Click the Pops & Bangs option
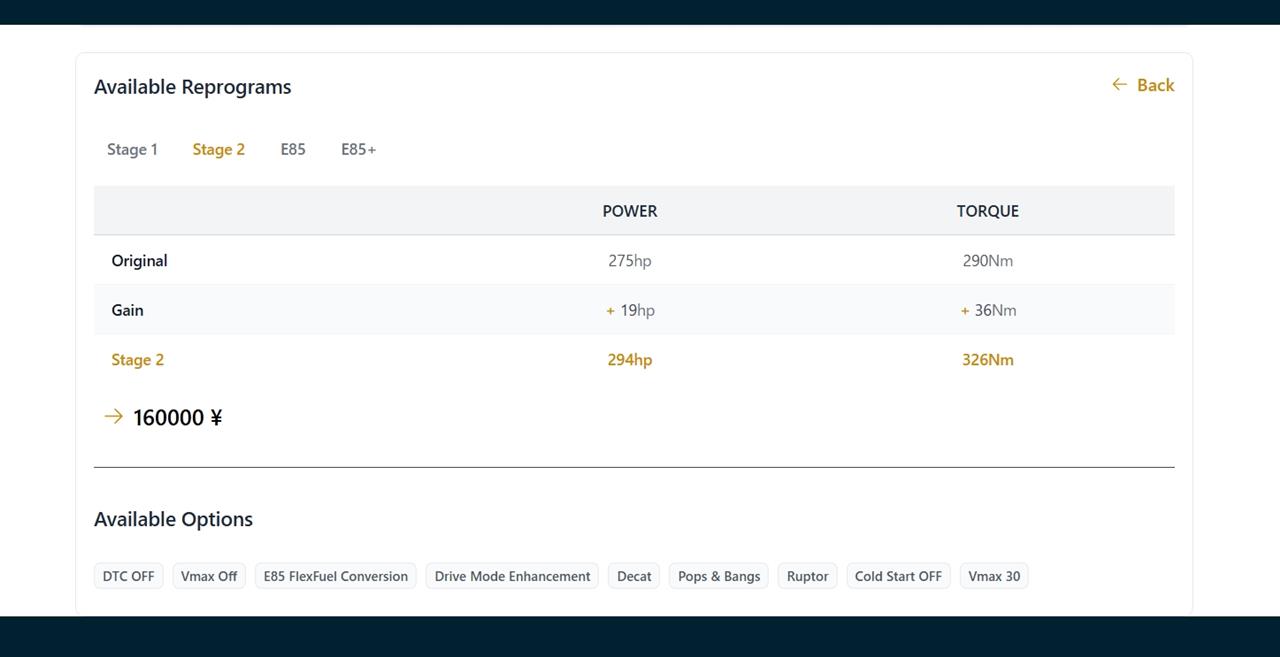Screen dimensions: 1280x657 (719, 576)
